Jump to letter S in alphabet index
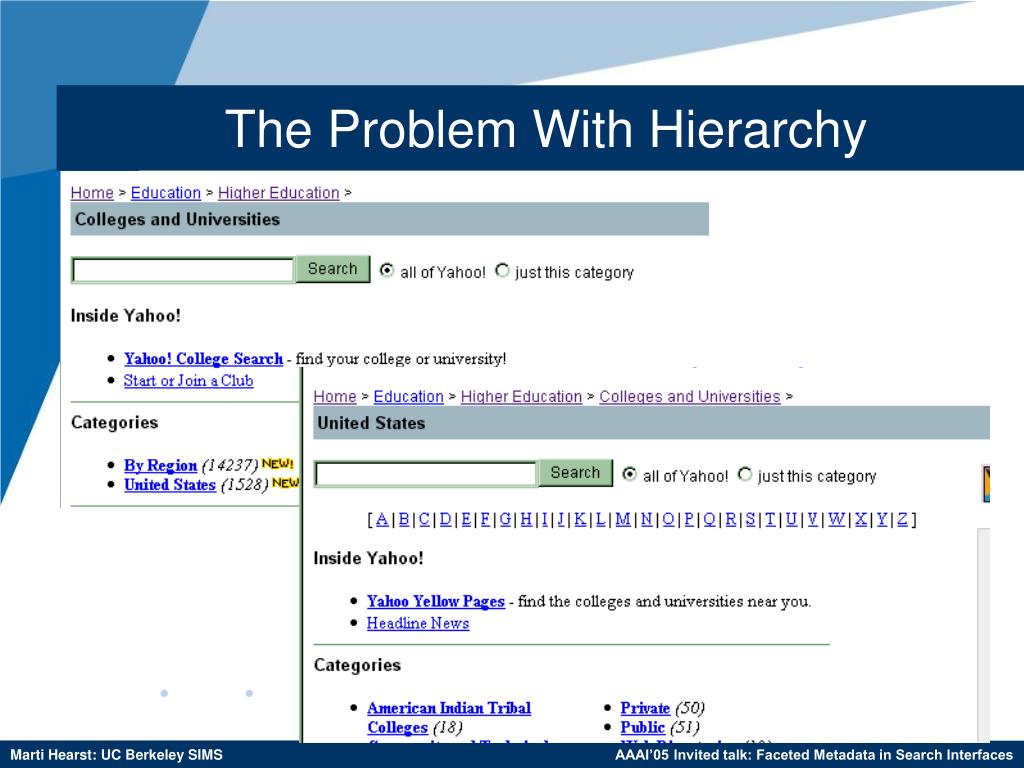 (750, 520)
